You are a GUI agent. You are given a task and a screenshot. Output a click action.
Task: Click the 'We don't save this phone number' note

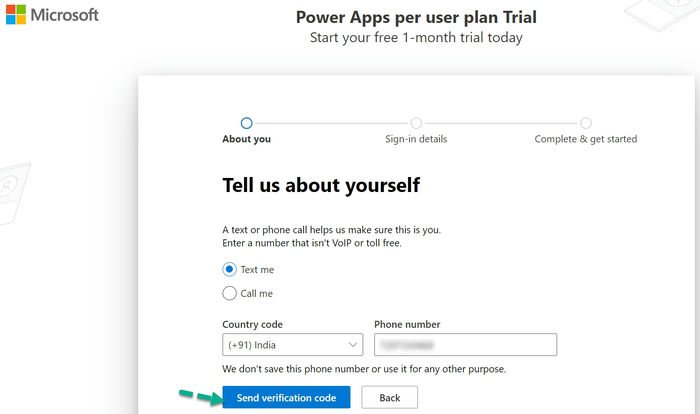[x=364, y=369]
